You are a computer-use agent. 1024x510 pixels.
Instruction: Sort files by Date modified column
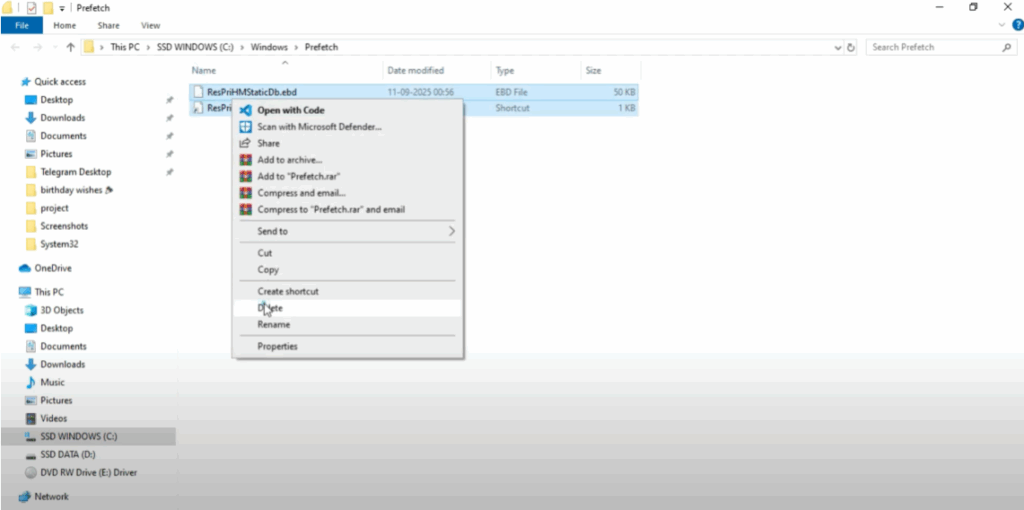click(415, 71)
